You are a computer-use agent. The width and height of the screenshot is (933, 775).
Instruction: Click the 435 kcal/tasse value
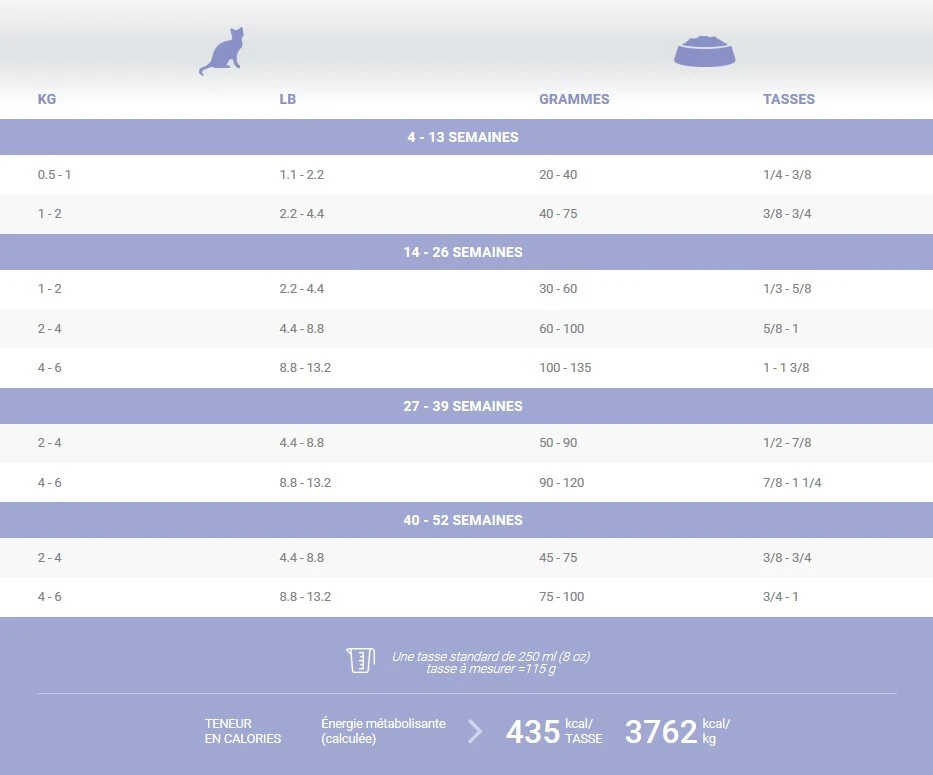pyautogui.click(x=553, y=731)
